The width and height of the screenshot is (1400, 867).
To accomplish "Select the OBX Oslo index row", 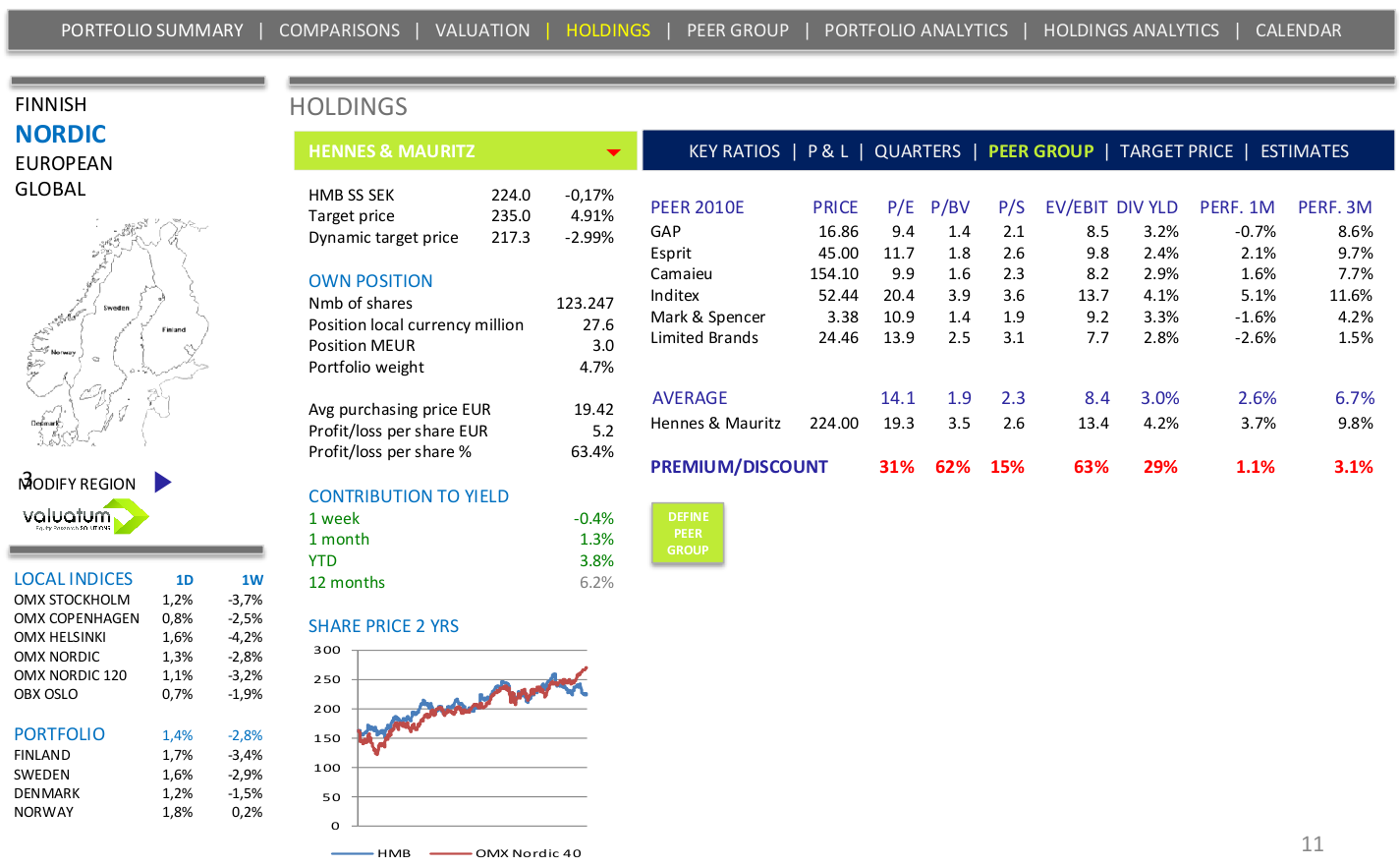I will coord(139,694).
